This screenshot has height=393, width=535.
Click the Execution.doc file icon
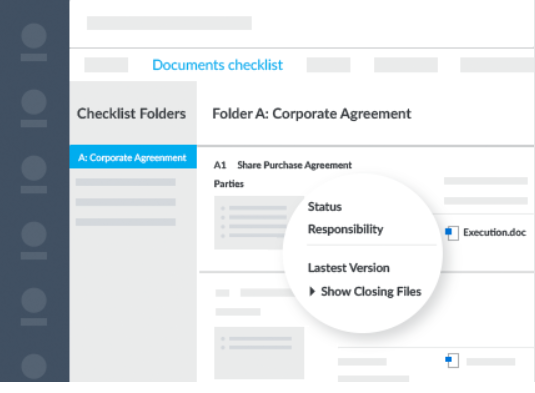click(x=452, y=233)
